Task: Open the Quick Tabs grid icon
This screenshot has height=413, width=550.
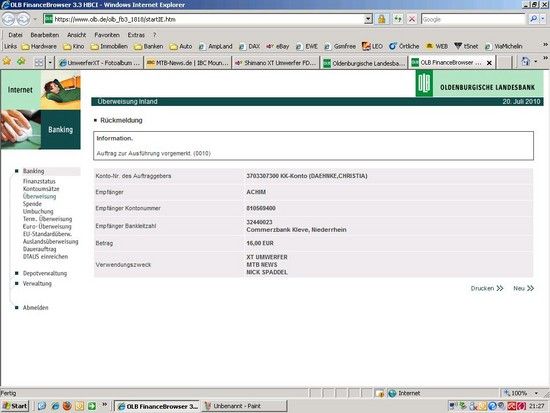Action: tap(39, 62)
